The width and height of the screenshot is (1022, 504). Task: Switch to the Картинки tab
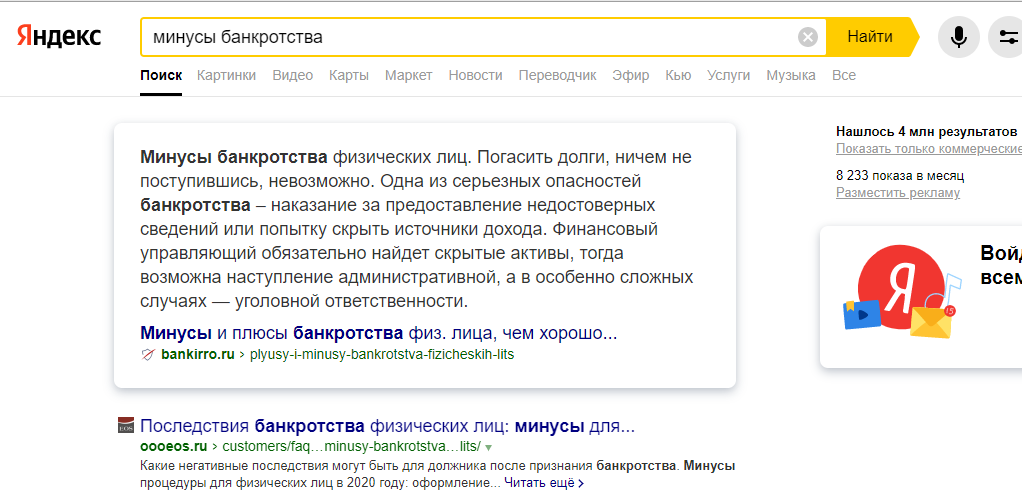click(x=226, y=76)
